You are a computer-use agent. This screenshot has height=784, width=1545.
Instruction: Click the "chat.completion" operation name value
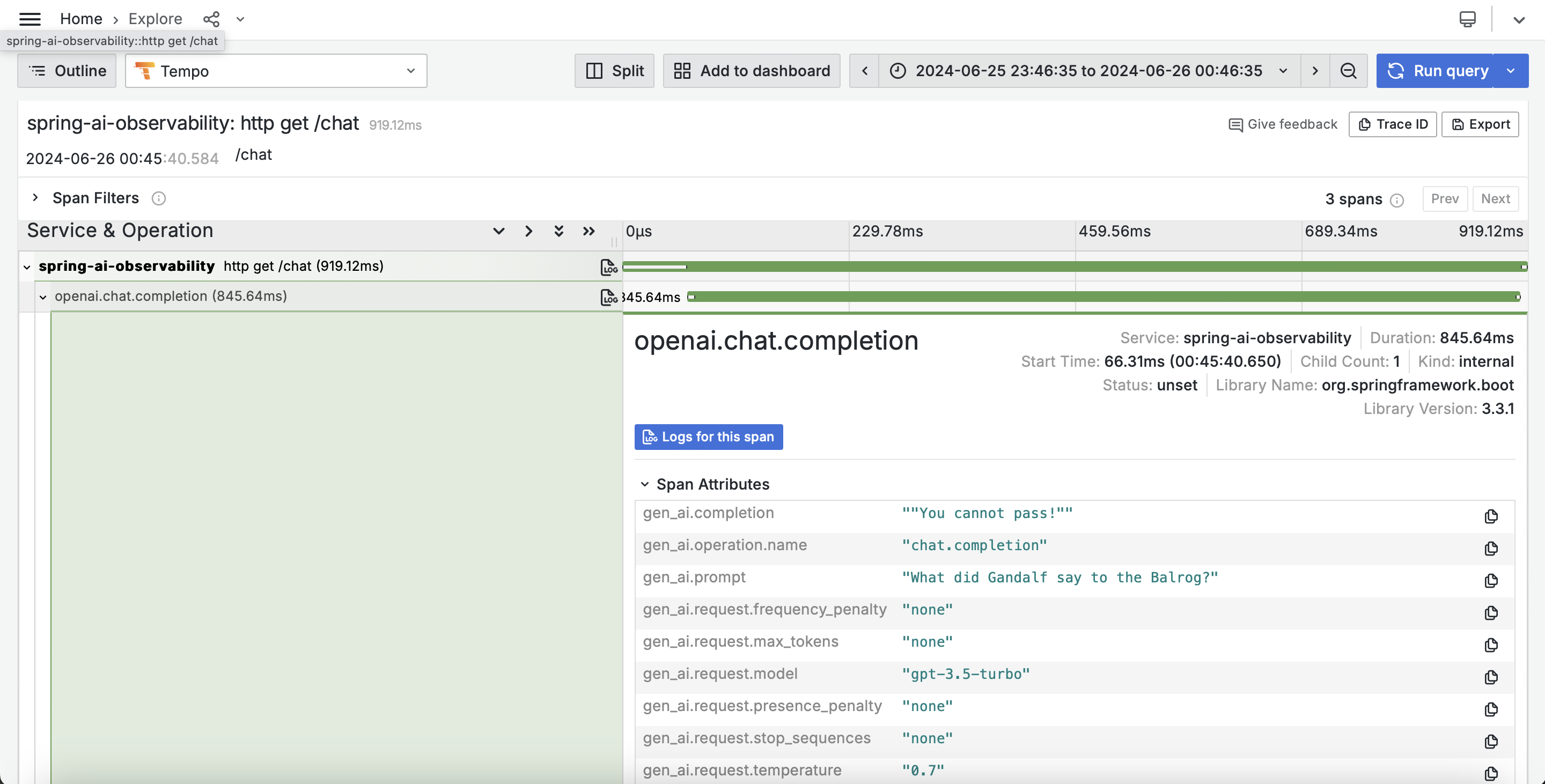coord(974,545)
